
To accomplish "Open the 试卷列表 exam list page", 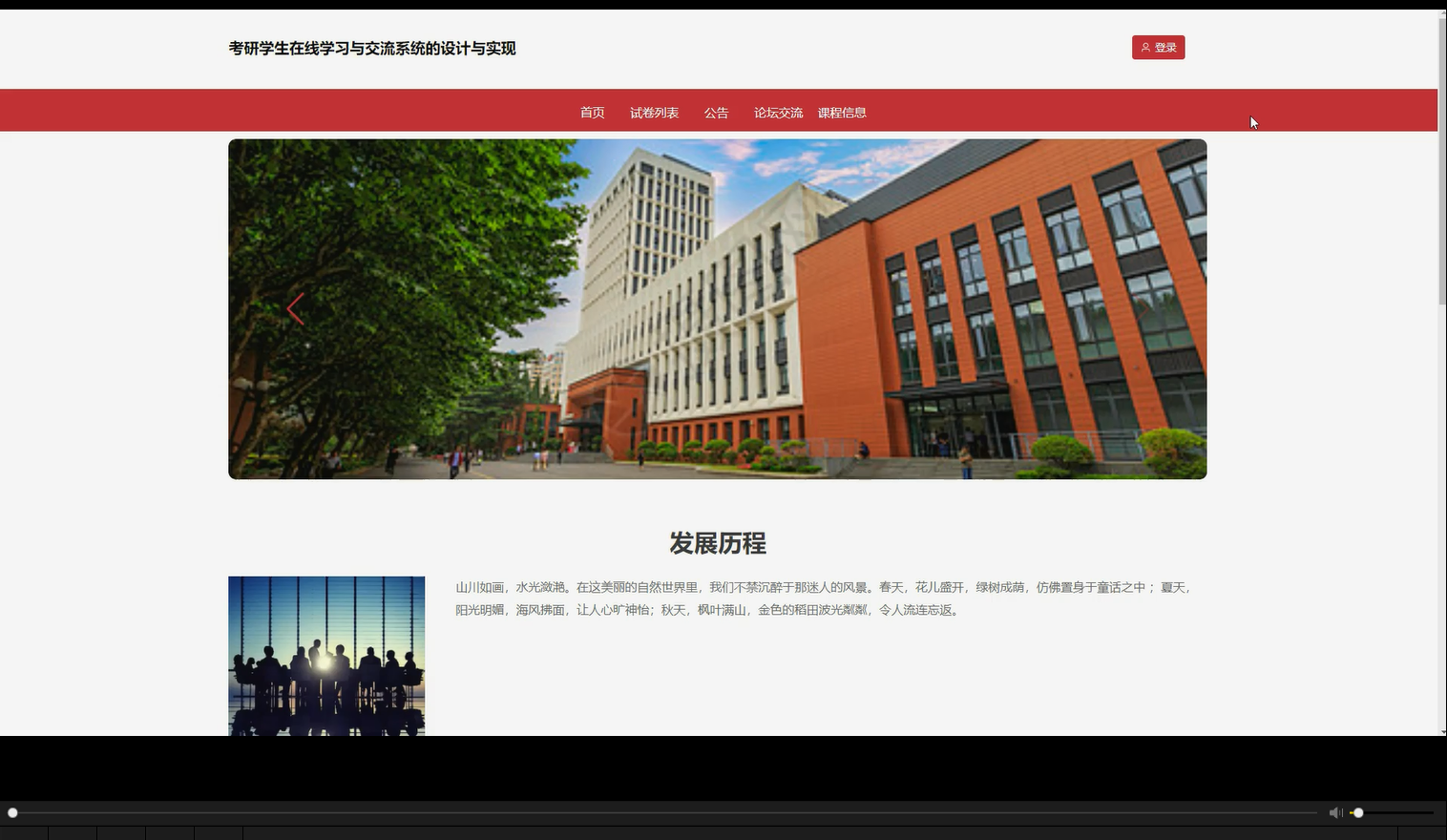I will point(654,113).
